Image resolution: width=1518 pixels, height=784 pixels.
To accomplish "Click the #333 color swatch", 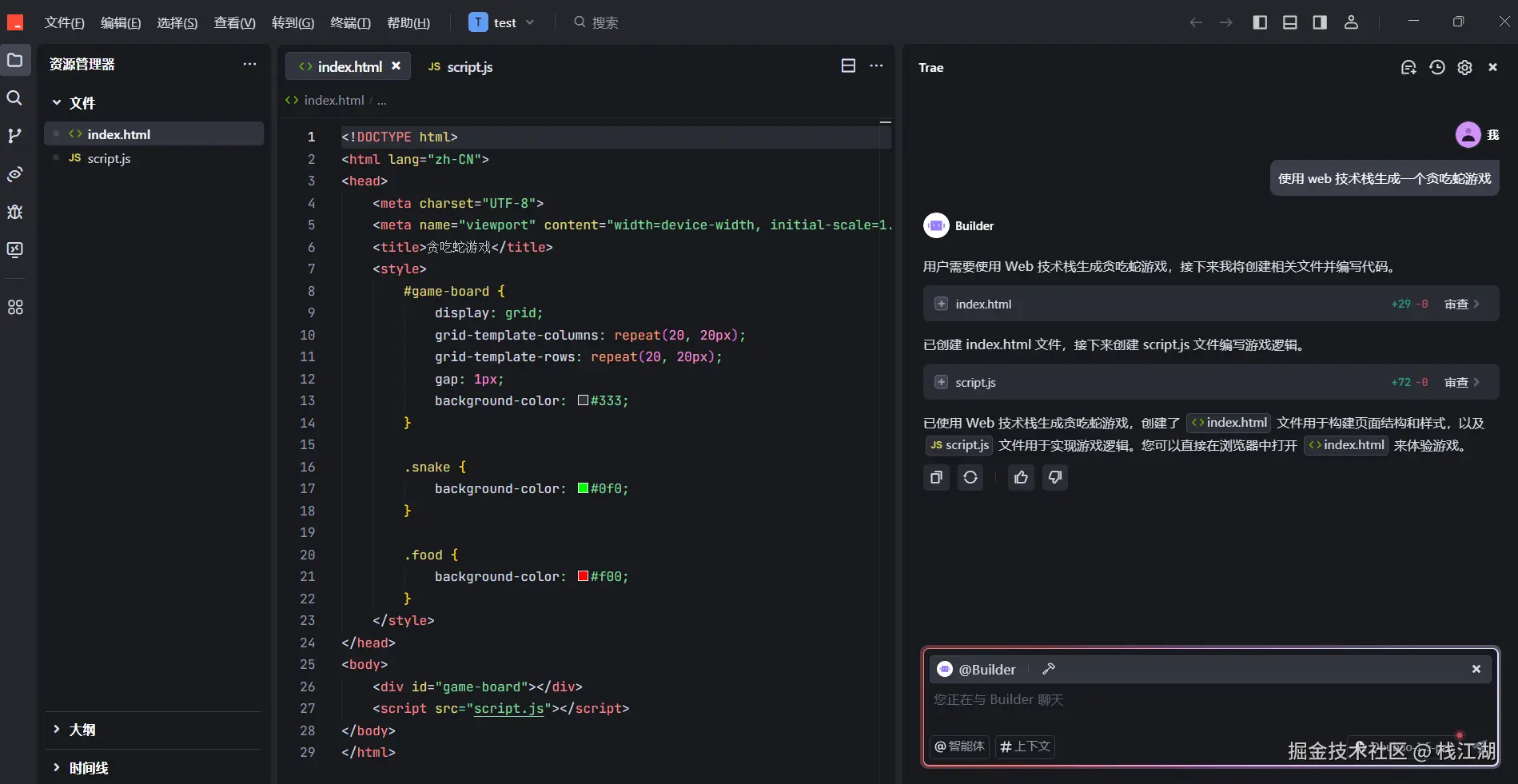I will click(583, 400).
